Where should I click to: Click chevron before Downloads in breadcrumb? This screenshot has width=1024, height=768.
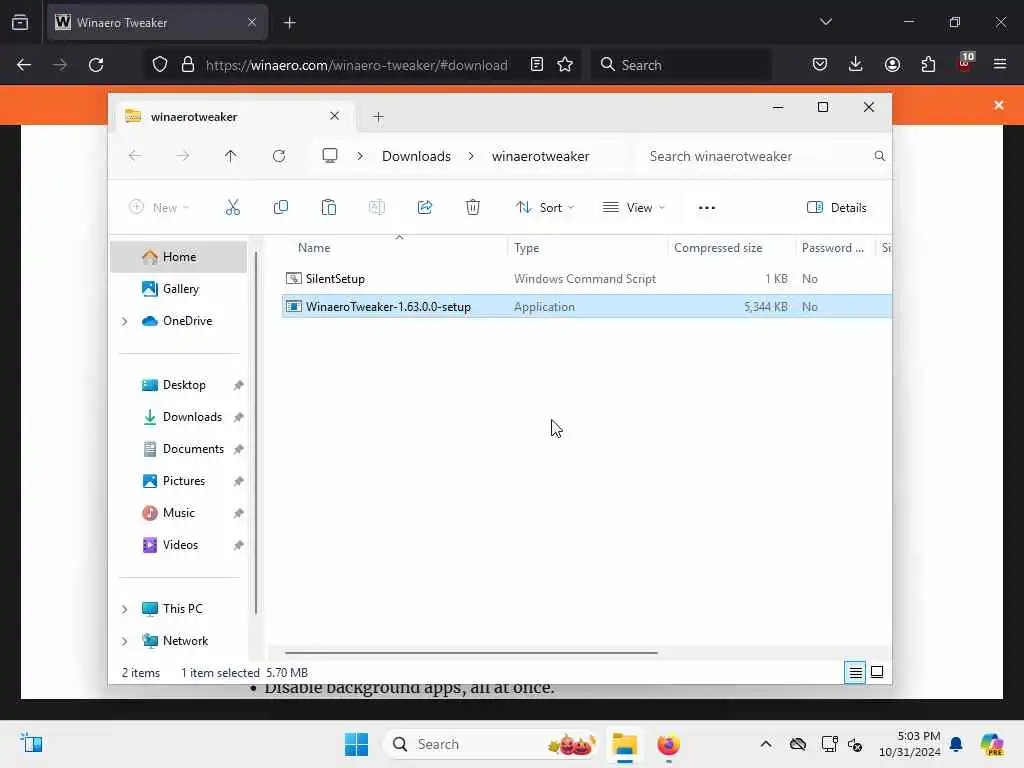click(x=360, y=156)
